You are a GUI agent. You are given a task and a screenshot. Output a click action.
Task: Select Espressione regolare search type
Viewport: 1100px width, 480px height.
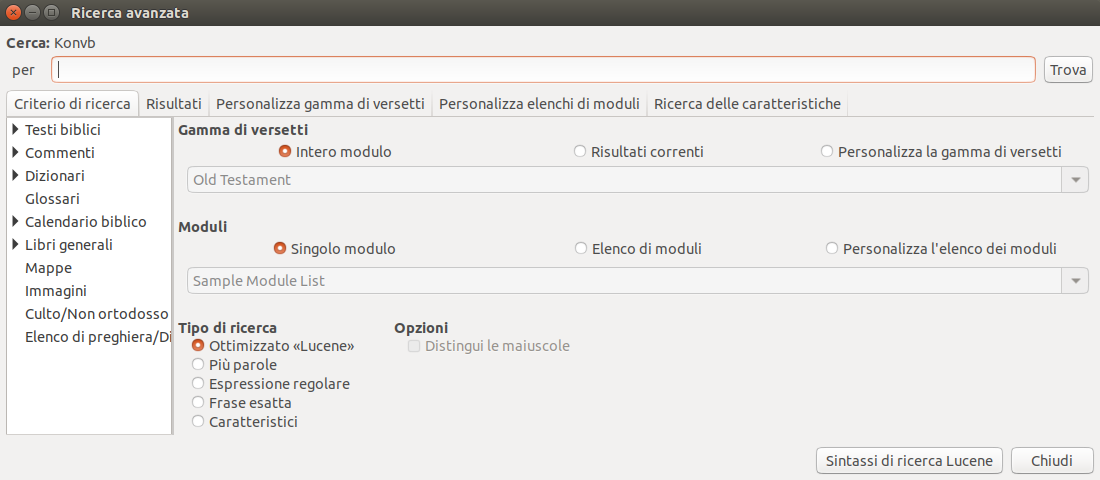198,384
